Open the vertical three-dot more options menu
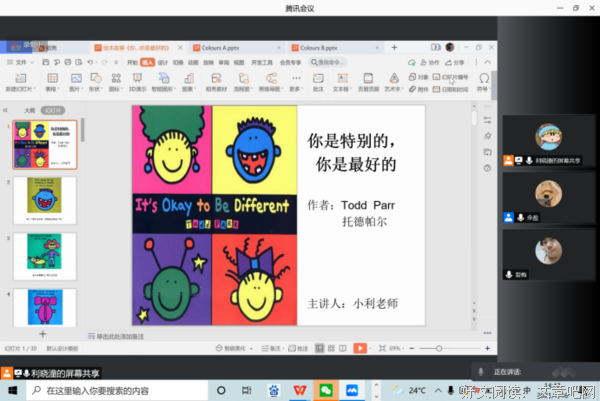 (476, 62)
